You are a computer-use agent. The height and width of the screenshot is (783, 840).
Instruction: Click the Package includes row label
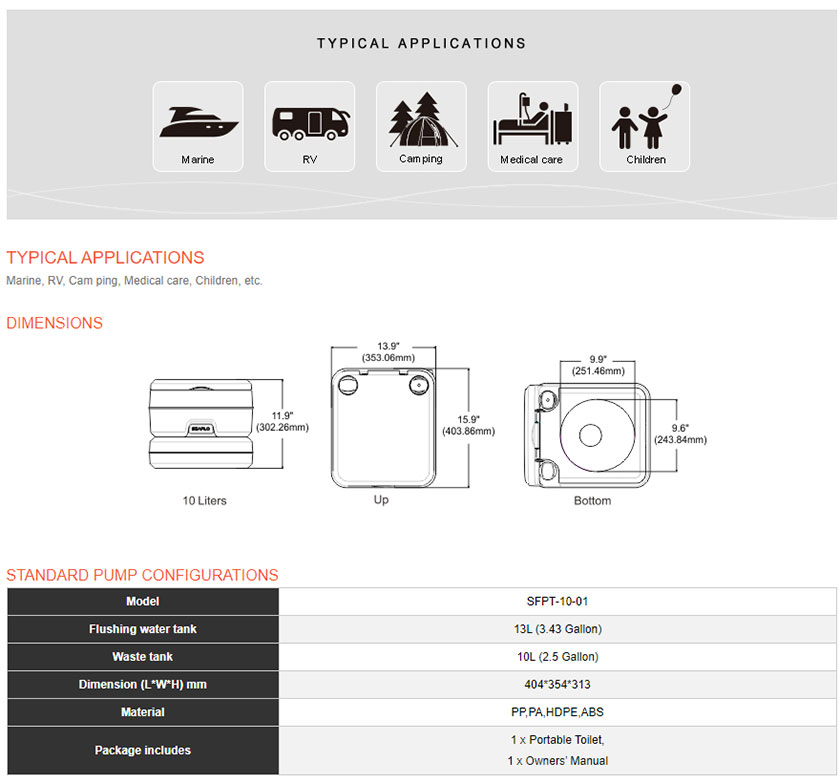143,750
